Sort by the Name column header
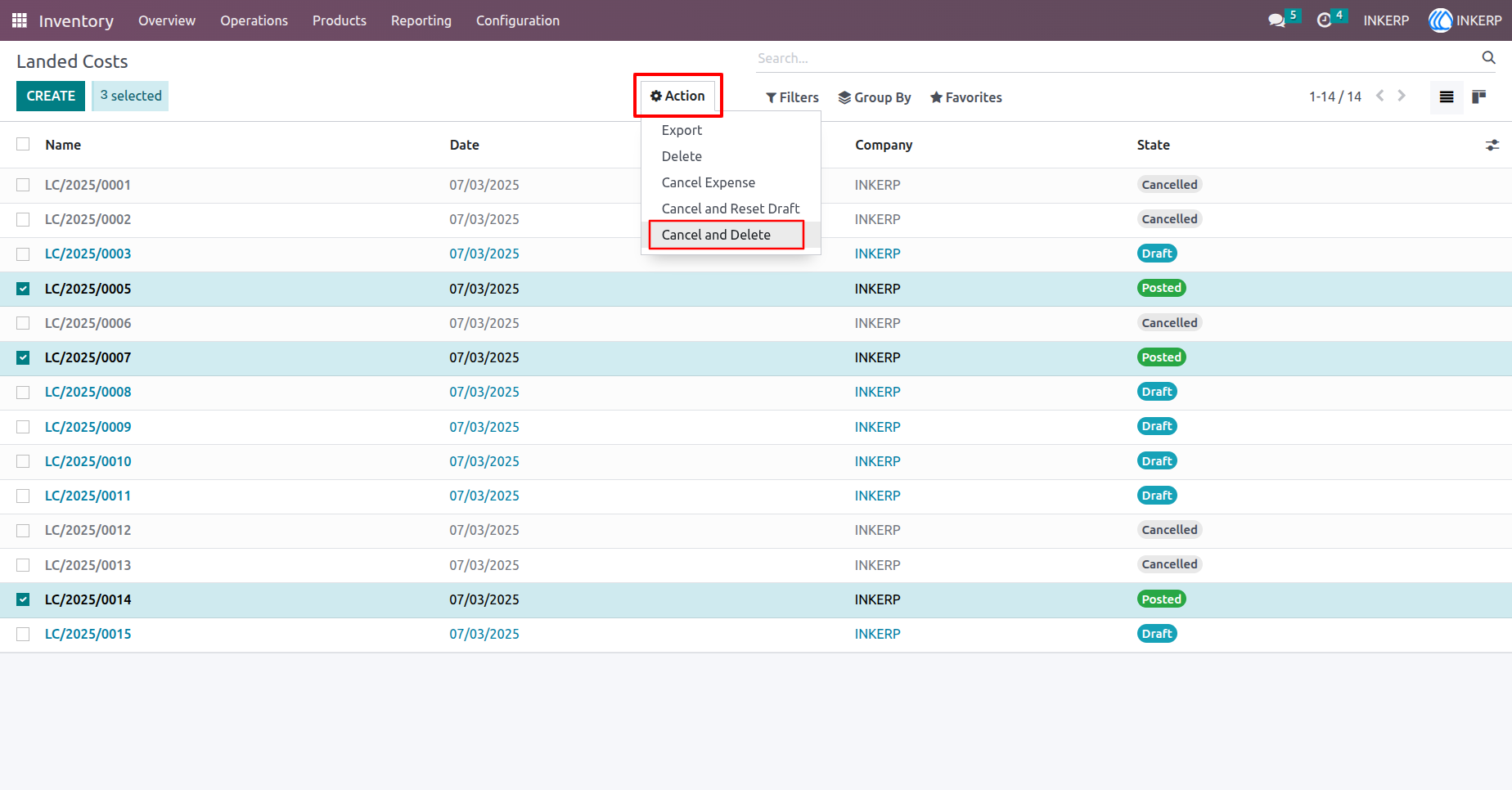 click(x=63, y=145)
